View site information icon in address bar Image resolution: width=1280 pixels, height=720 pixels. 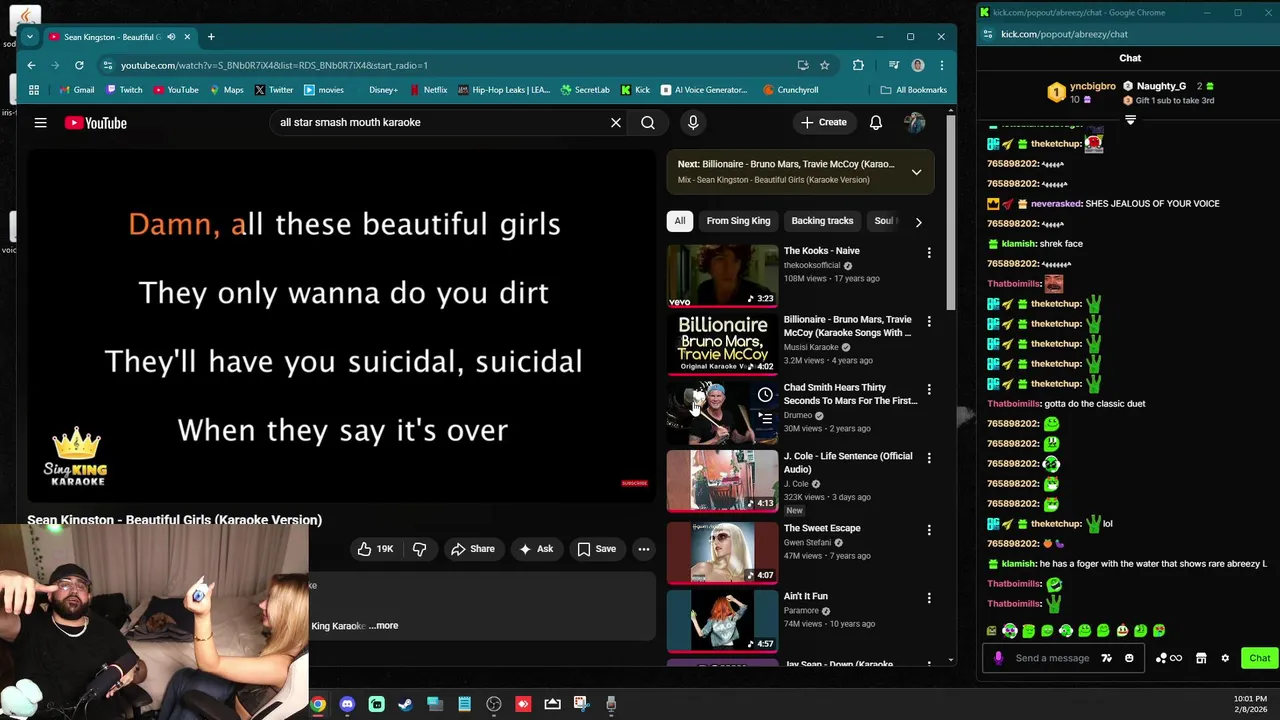[x=107, y=65]
